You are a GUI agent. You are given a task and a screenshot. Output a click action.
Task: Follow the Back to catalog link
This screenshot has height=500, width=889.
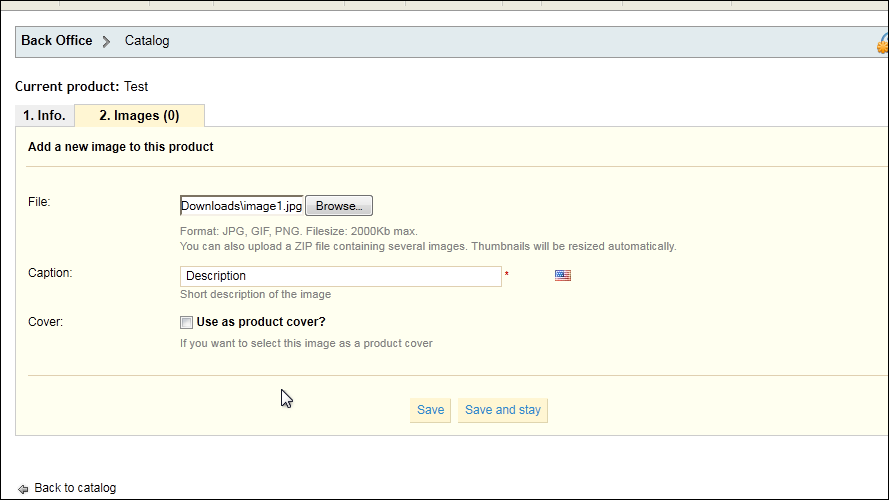pos(75,488)
